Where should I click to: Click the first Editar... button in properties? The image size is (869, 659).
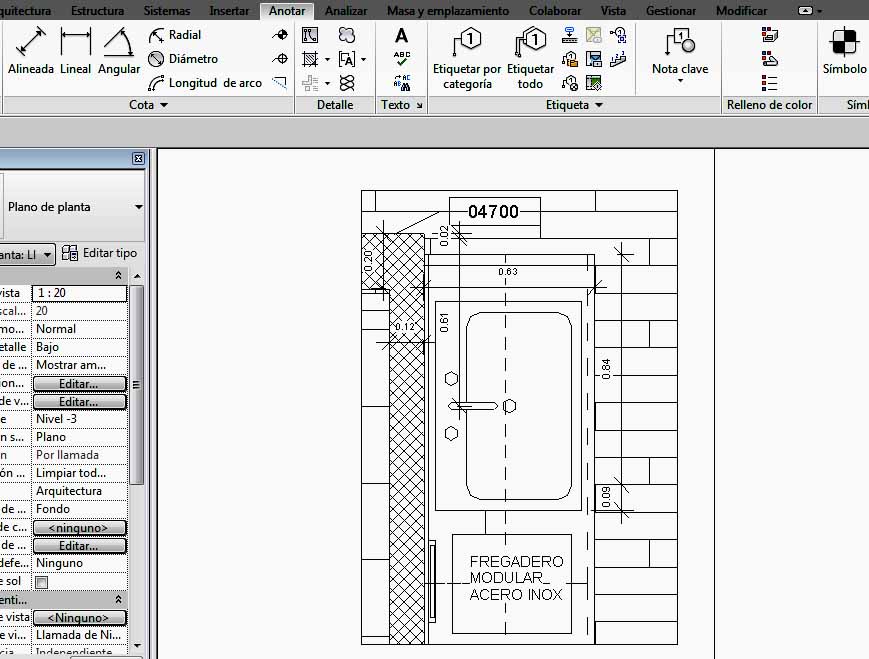point(79,383)
